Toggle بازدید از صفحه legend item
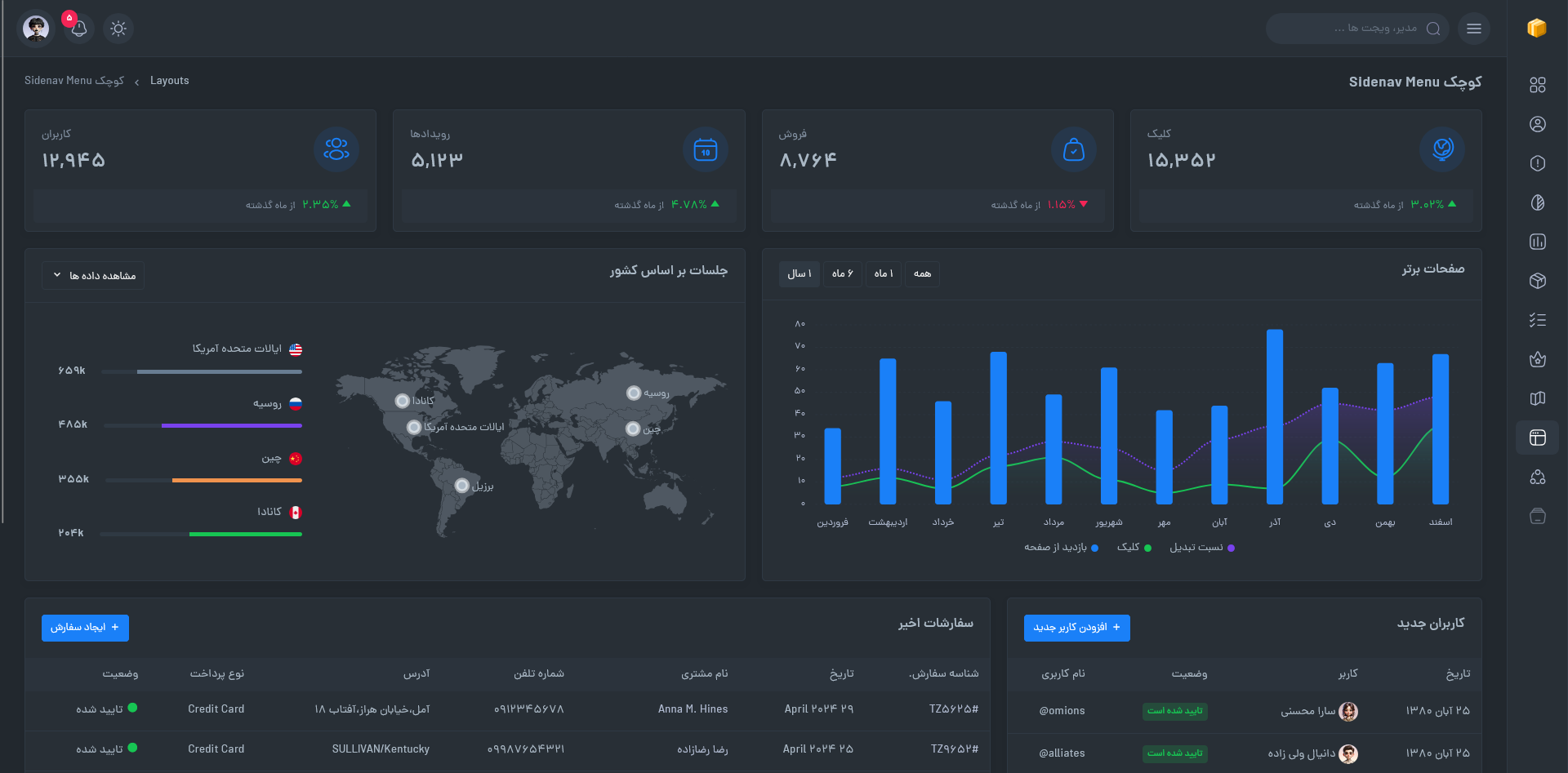 coord(1061,548)
